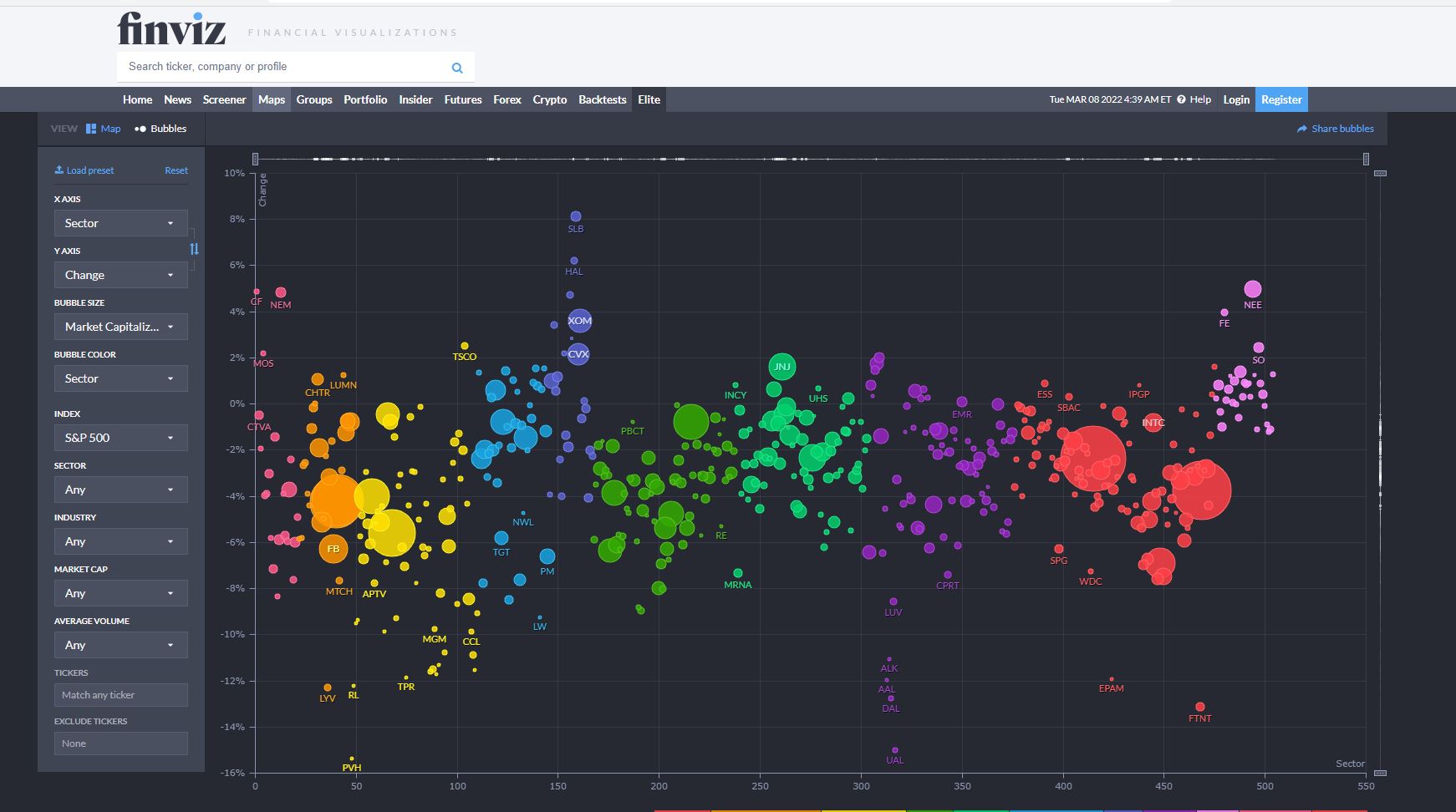Click the INTC bubble
The image size is (1456, 812).
(1153, 423)
